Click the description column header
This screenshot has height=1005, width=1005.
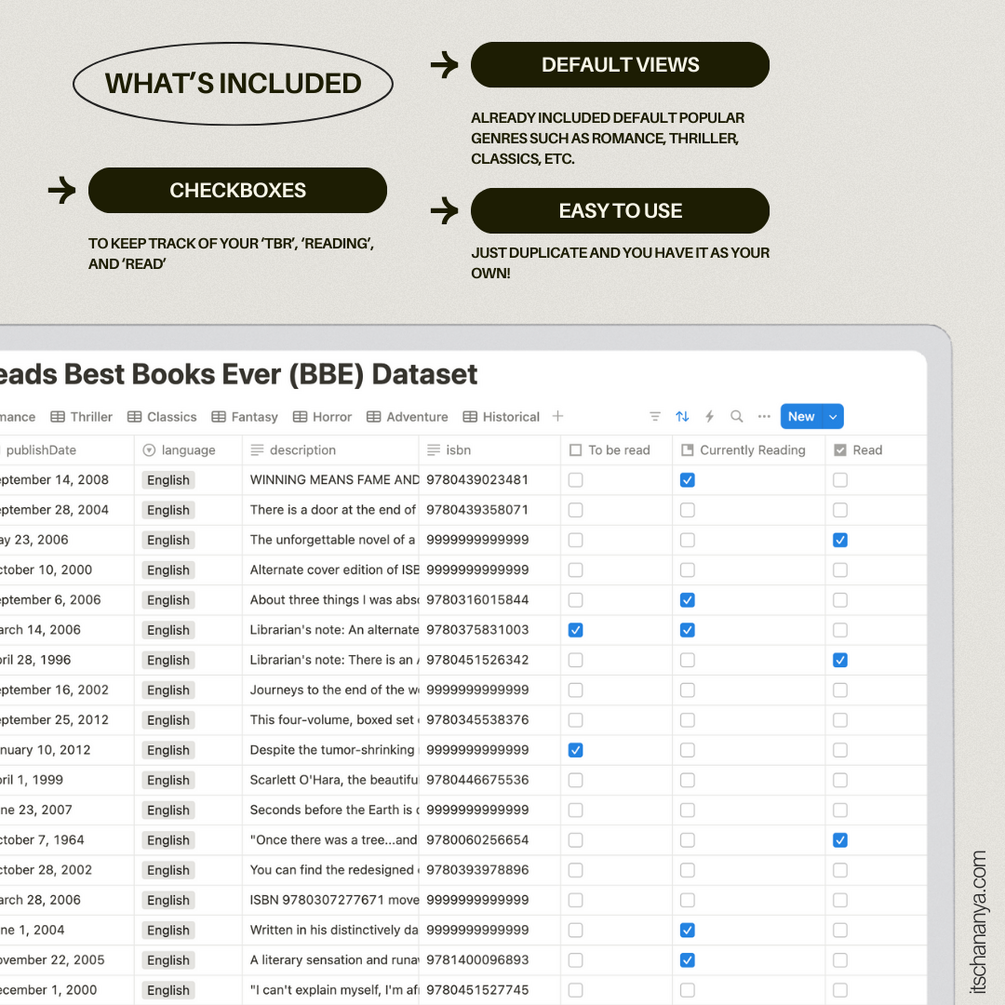330,450
